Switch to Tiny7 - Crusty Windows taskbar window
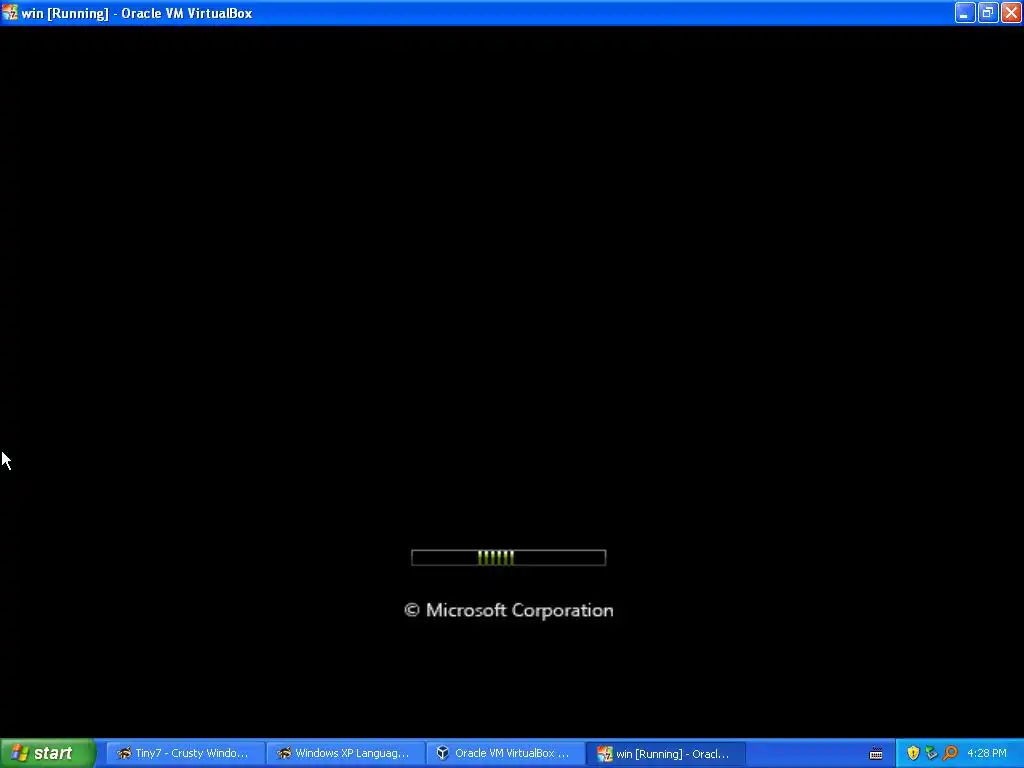This screenshot has width=1024, height=768. [185, 754]
